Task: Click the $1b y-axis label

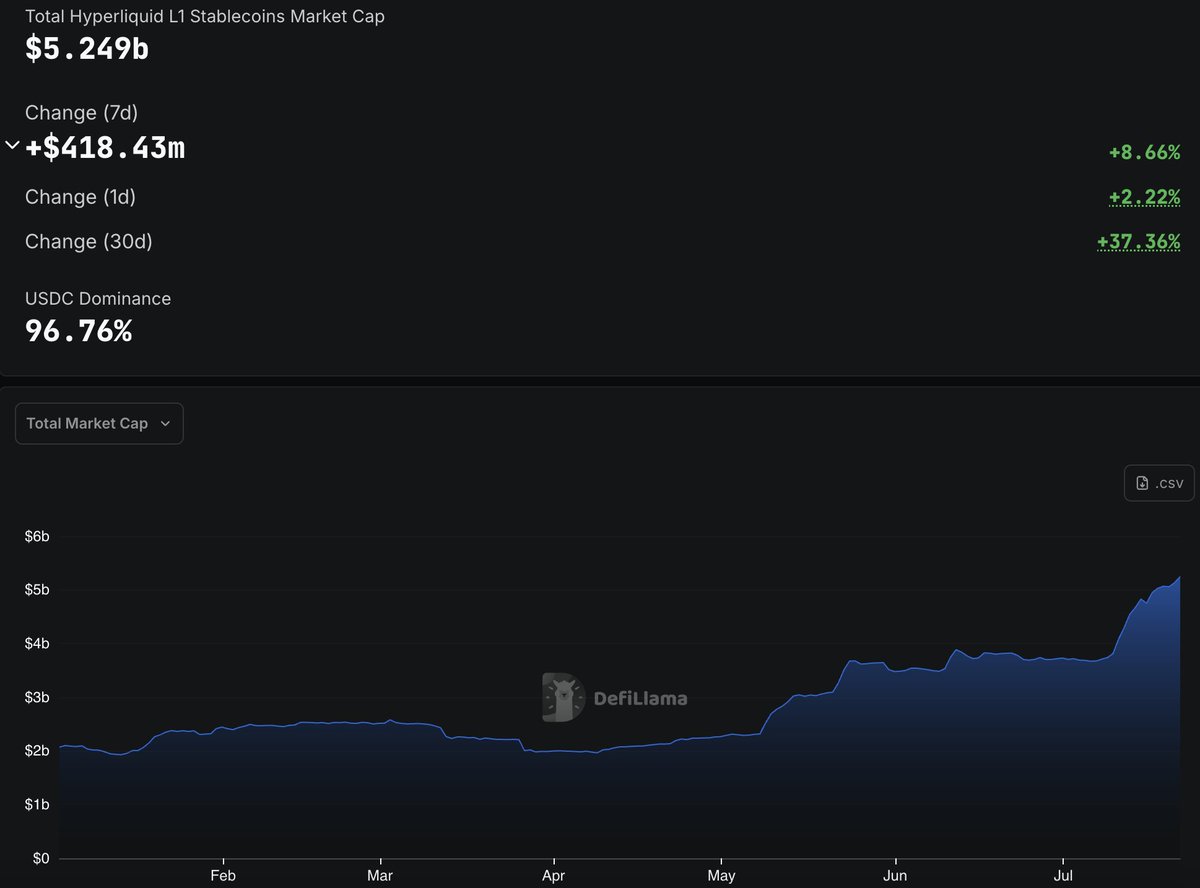Action: tap(37, 804)
